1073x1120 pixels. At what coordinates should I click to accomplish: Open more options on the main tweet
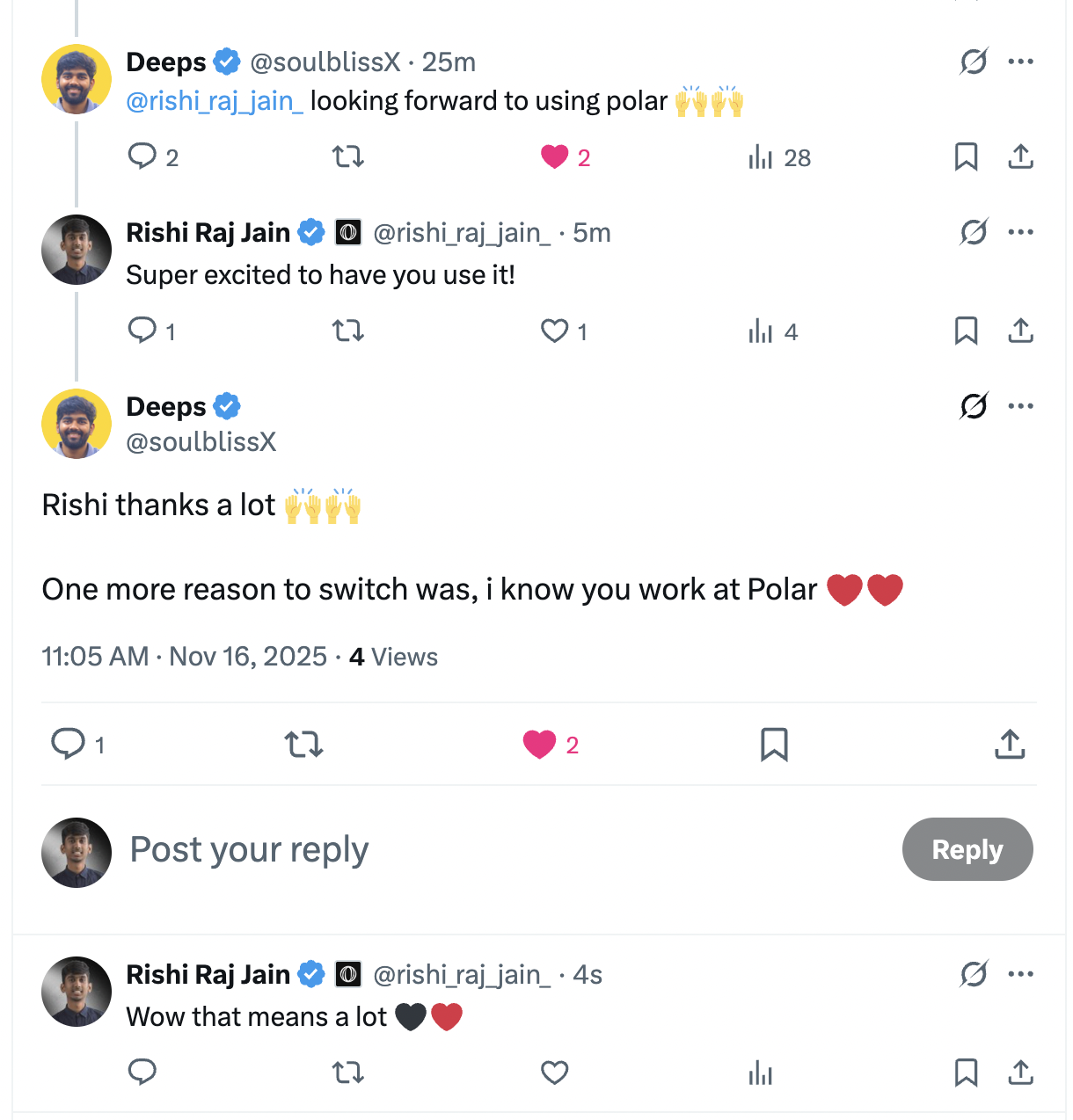click(x=1021, y=406)
